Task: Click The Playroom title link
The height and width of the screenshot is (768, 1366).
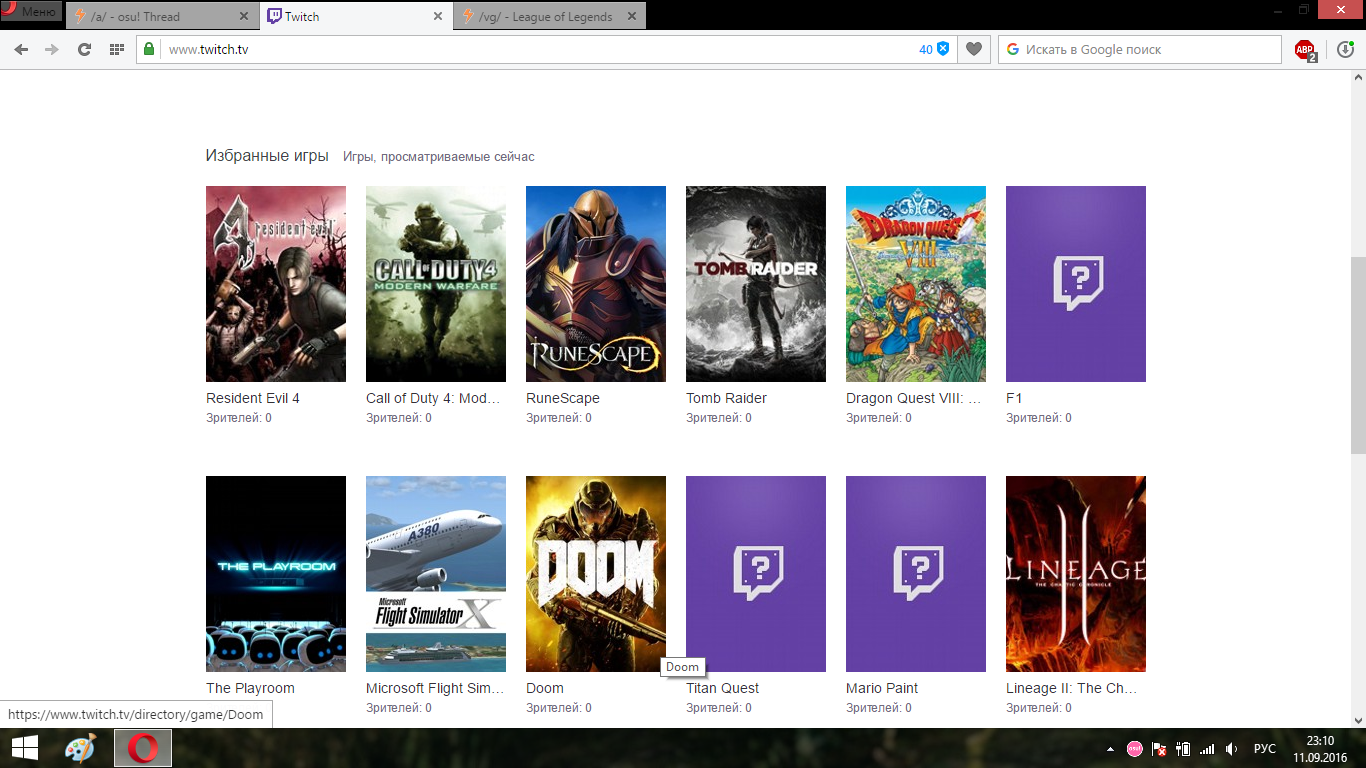Action: [x=250, y=688]
